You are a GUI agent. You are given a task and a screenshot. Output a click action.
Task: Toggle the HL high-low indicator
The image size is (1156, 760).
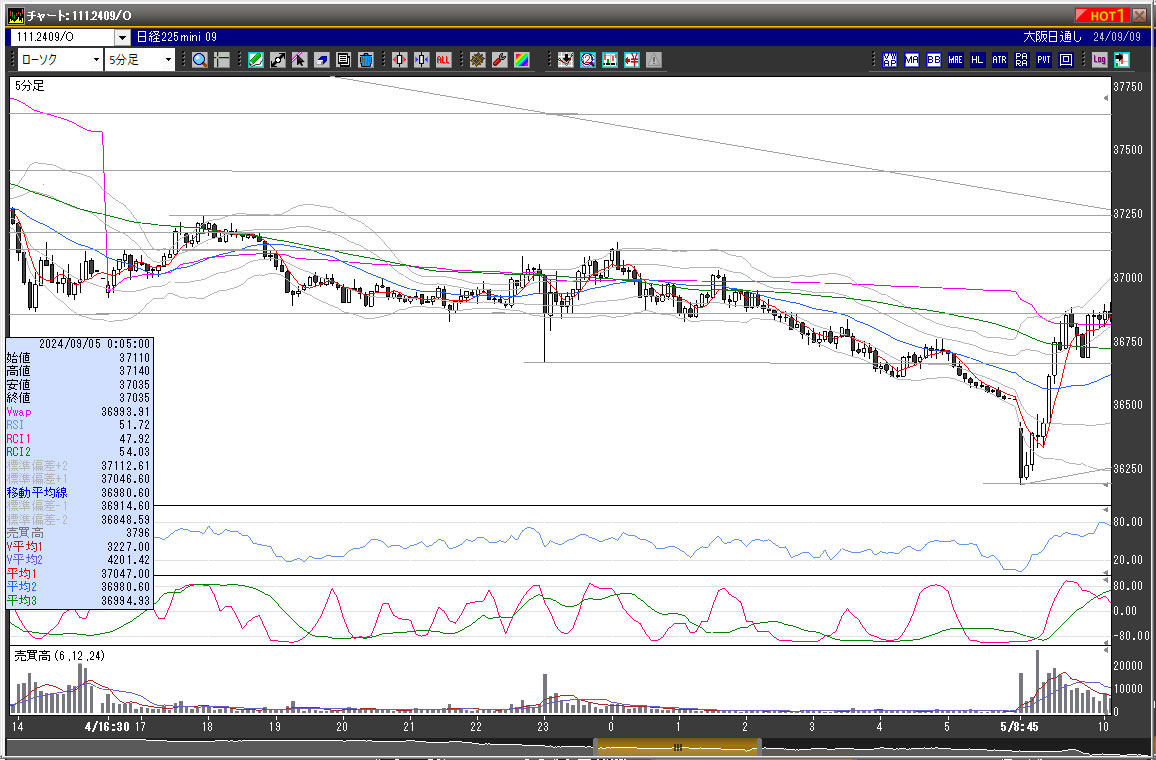click(978, 60)
